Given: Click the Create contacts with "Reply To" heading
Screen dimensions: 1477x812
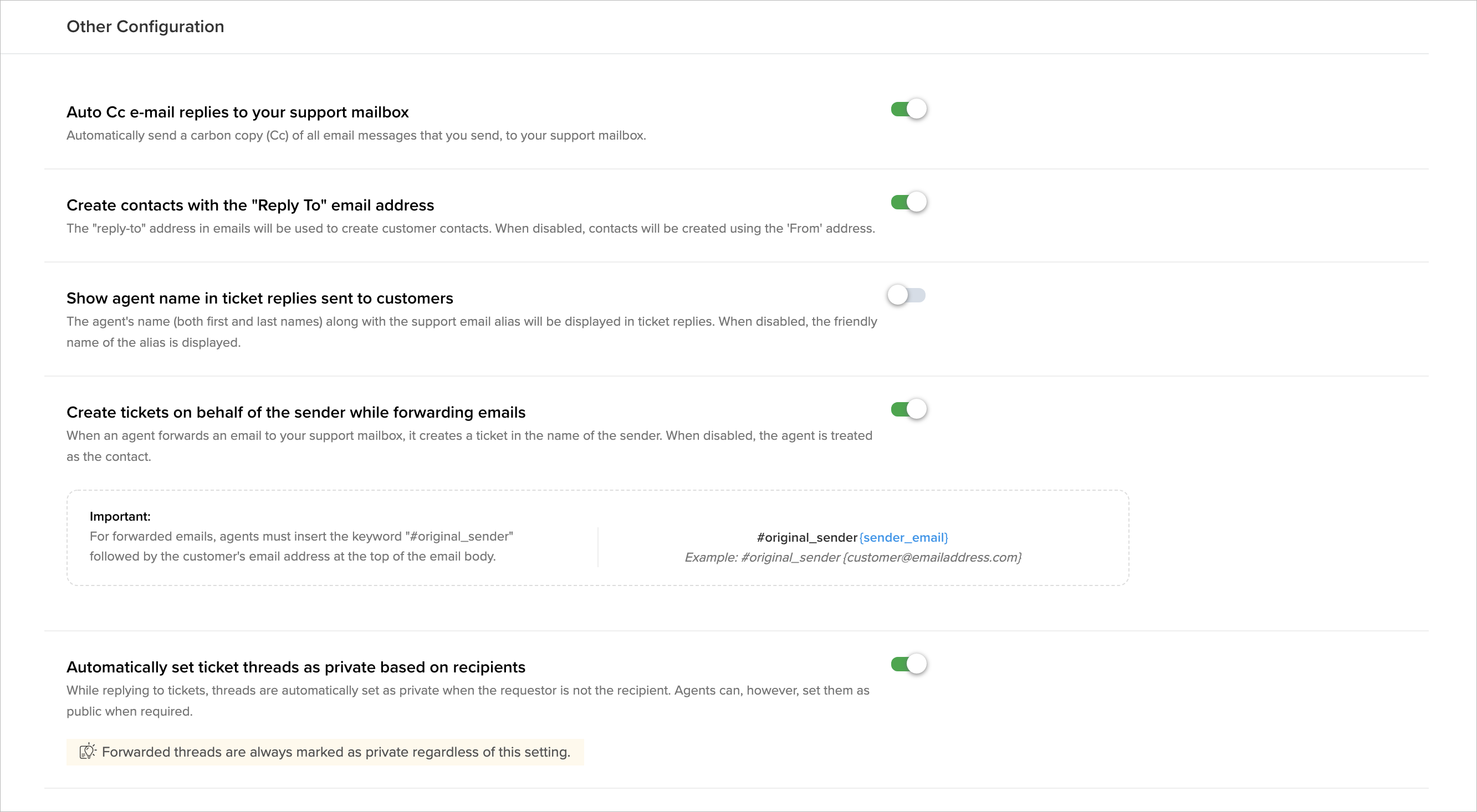Looking at the screenshot, I should (250, 205).
